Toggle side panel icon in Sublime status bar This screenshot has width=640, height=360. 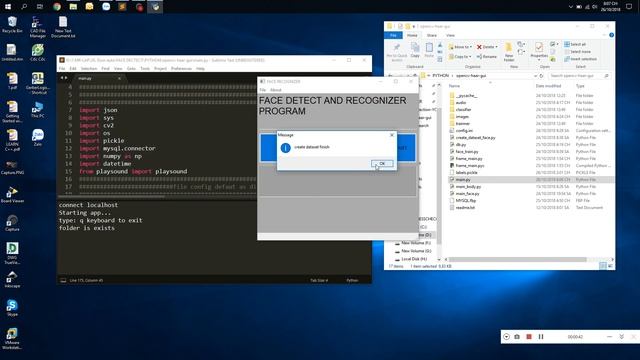[63, 280]
